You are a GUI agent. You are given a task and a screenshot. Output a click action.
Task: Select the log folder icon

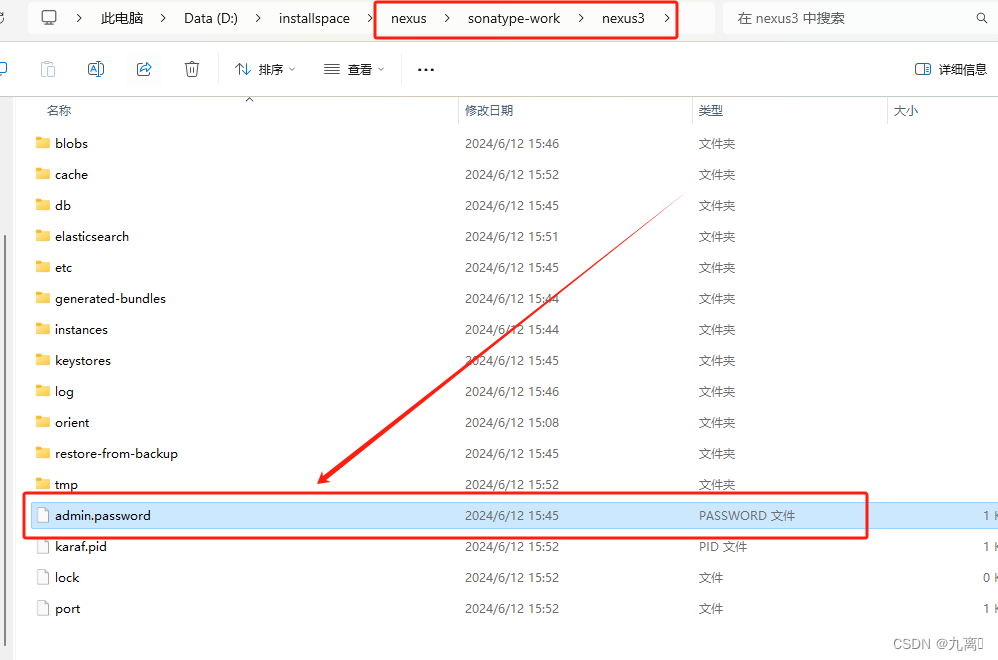[43, 391]
